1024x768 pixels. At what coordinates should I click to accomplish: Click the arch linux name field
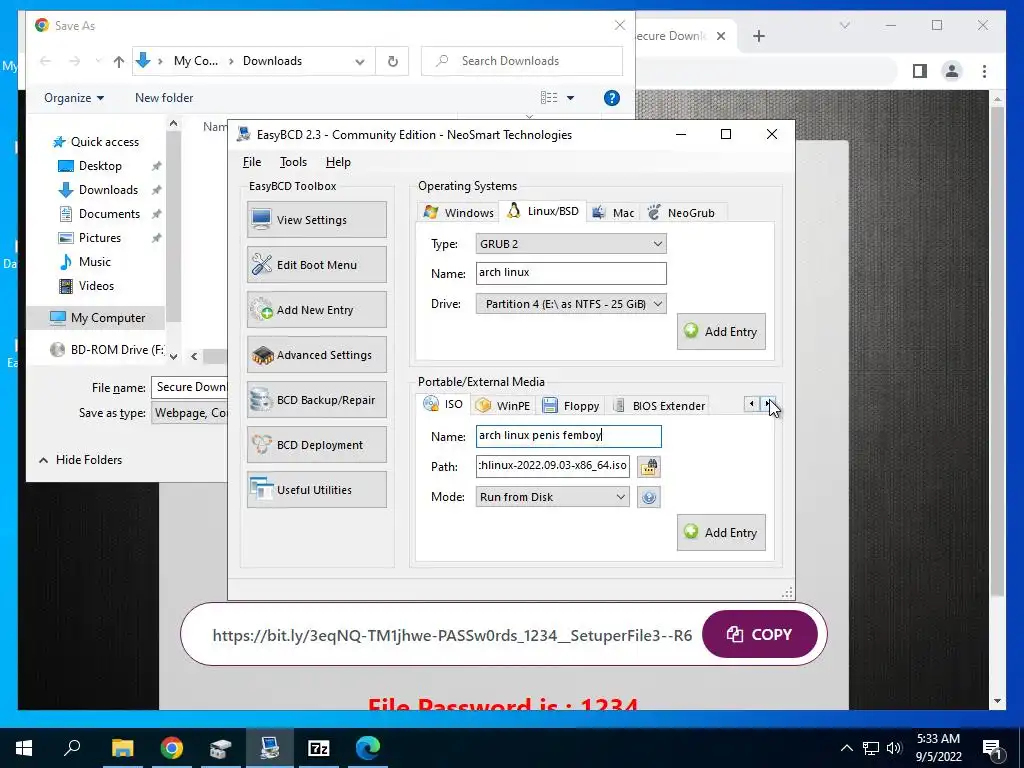tap(571, 273)
